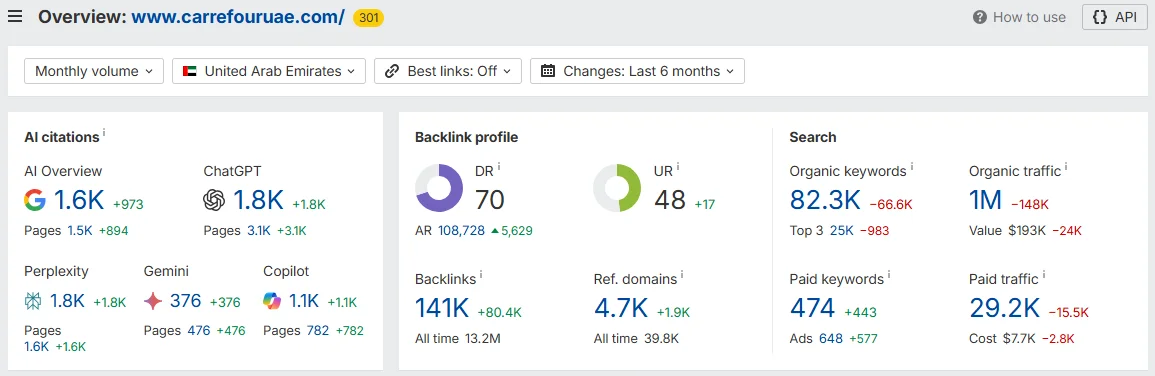Click the calendar icon in Changes filter
This screenshot has height=376, width=1155.
pyautogui.click(x=547, y=72)
